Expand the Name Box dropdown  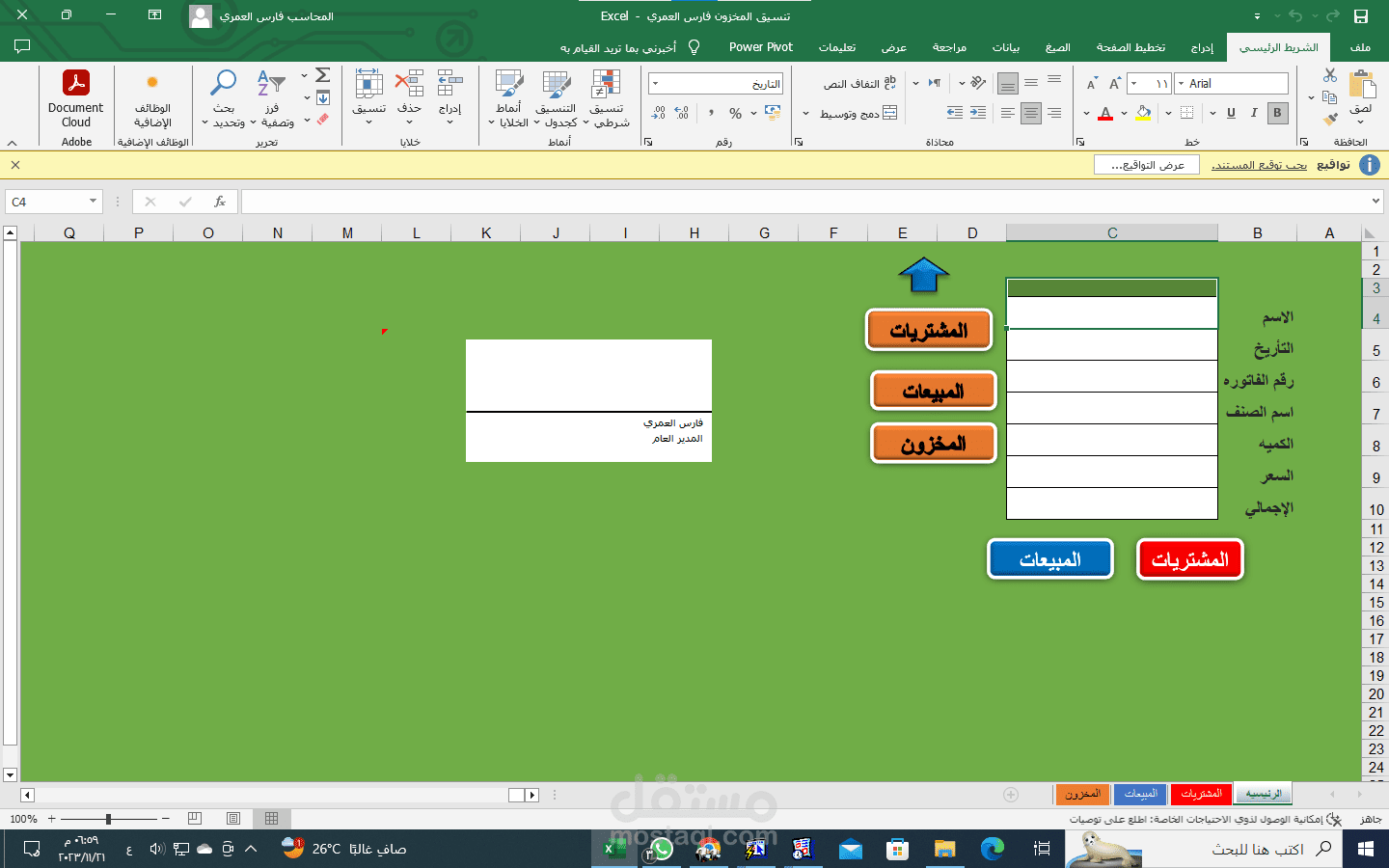pos(93,202)
